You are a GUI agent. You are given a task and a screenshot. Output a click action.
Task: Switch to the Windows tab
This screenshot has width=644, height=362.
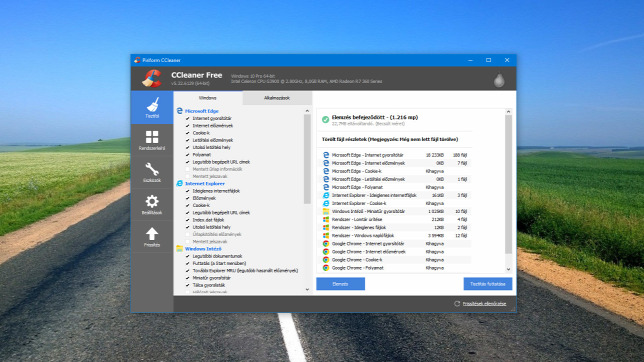(x=208, y=98)
